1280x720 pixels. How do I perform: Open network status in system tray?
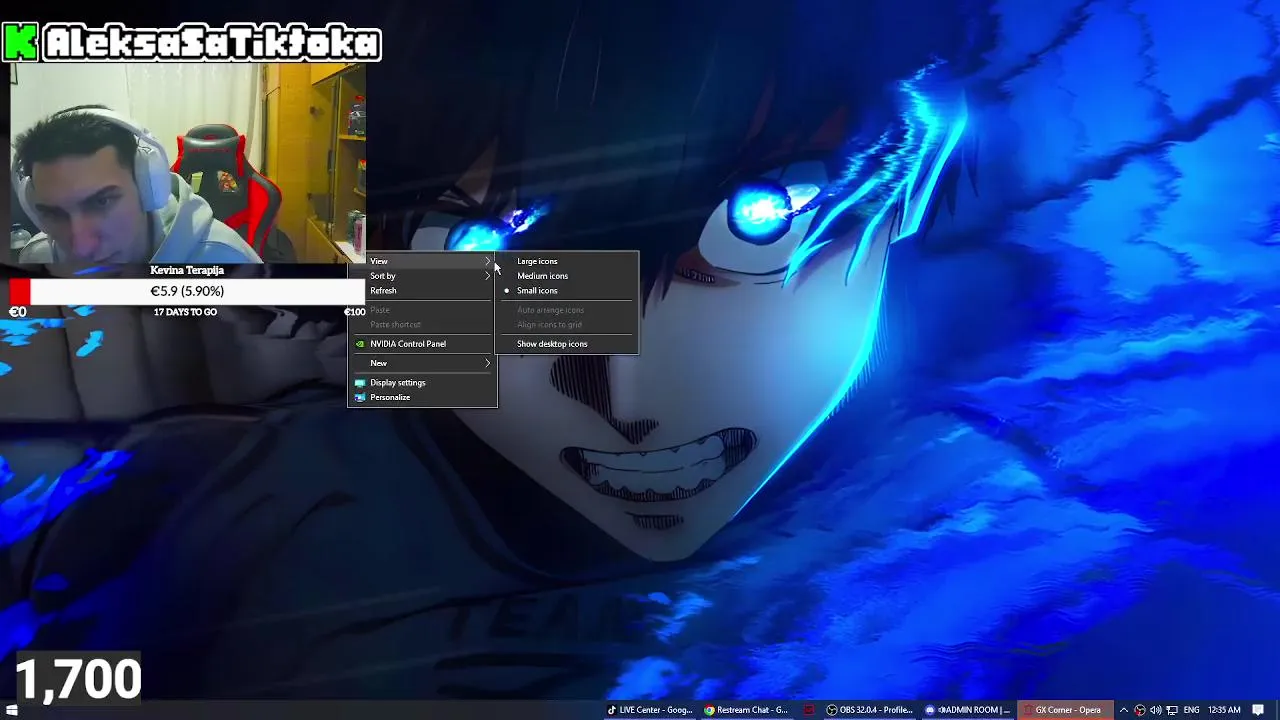1172,710
